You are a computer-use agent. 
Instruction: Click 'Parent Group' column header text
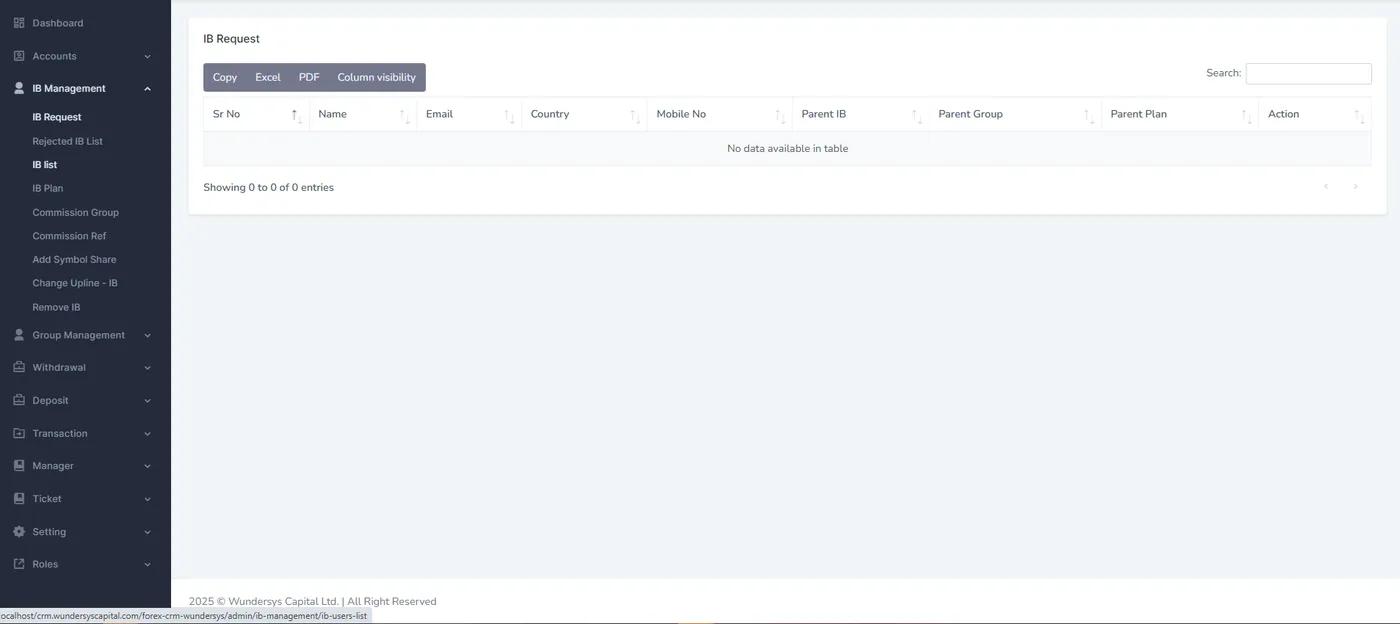click(970, 114)
